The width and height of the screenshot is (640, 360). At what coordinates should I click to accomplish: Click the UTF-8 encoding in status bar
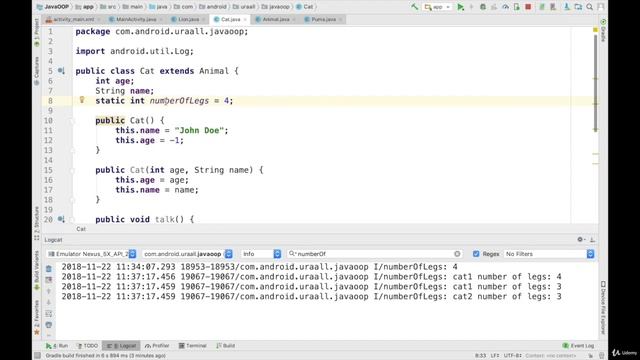[512, 356]
